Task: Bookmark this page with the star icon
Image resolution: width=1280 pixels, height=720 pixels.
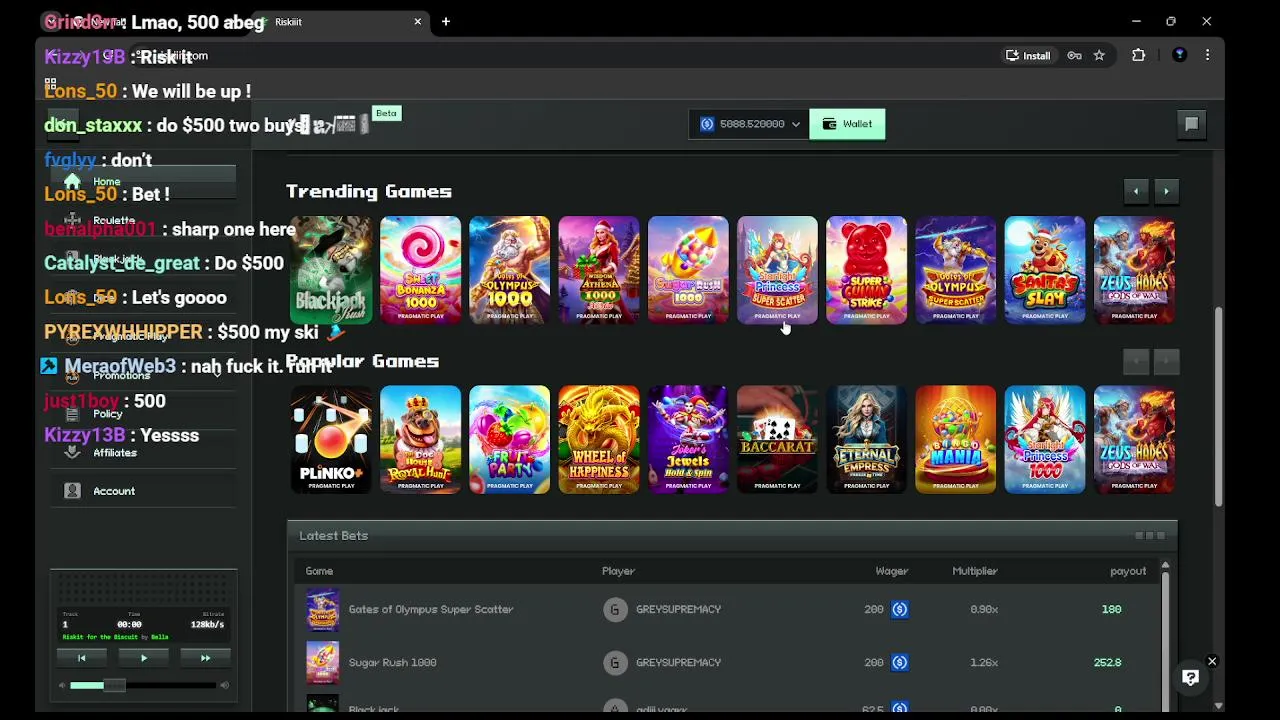Action: click(x=1099, y=56)
